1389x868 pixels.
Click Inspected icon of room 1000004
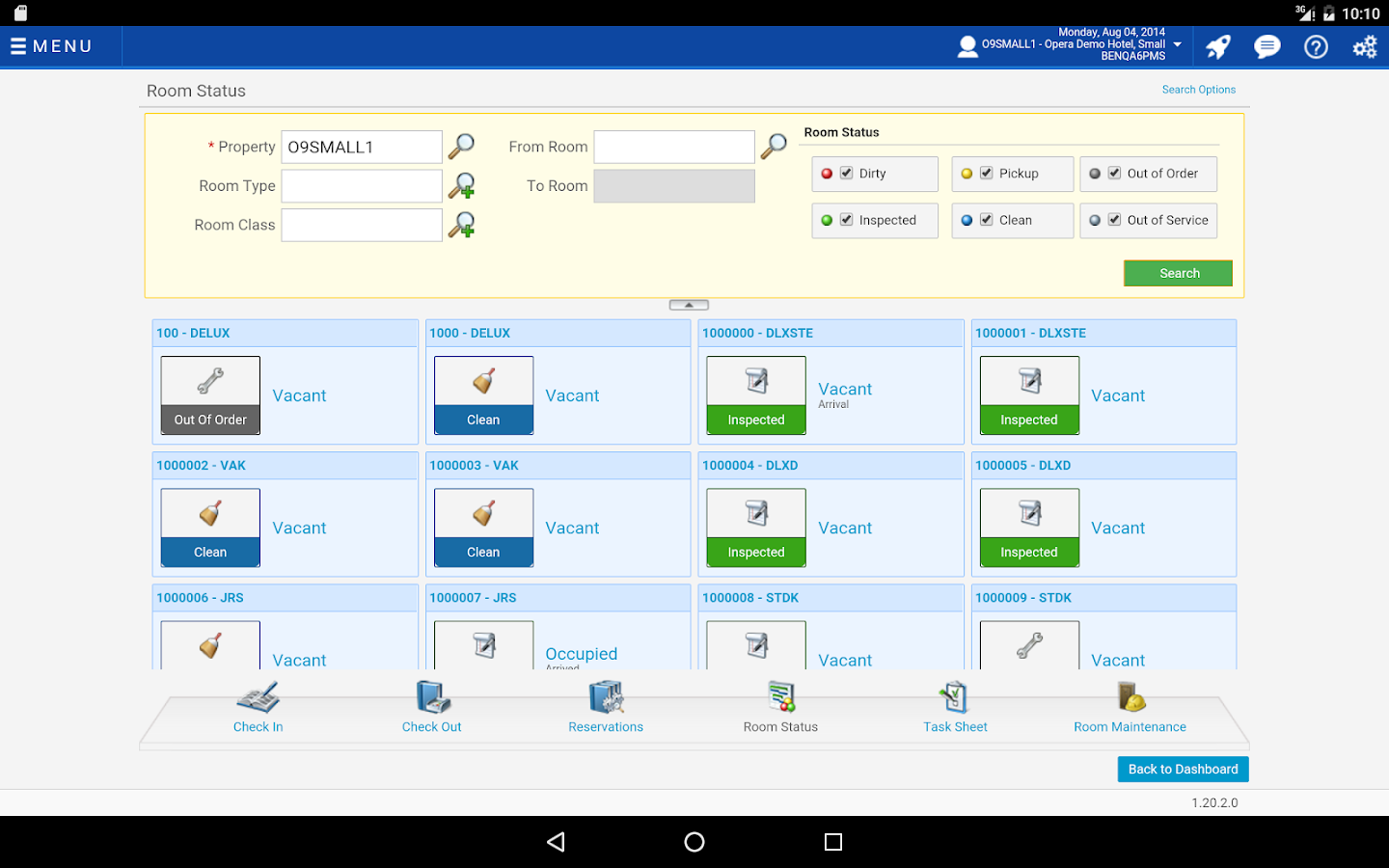click(756, 528)
